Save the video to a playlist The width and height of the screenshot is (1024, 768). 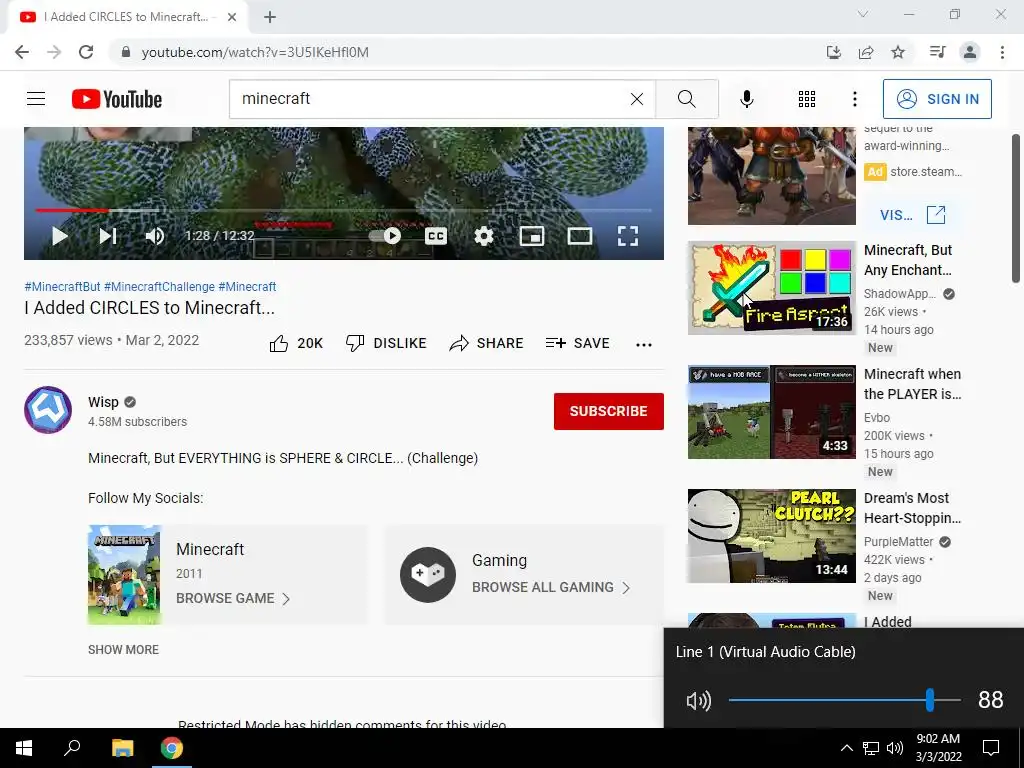point(577,344)
